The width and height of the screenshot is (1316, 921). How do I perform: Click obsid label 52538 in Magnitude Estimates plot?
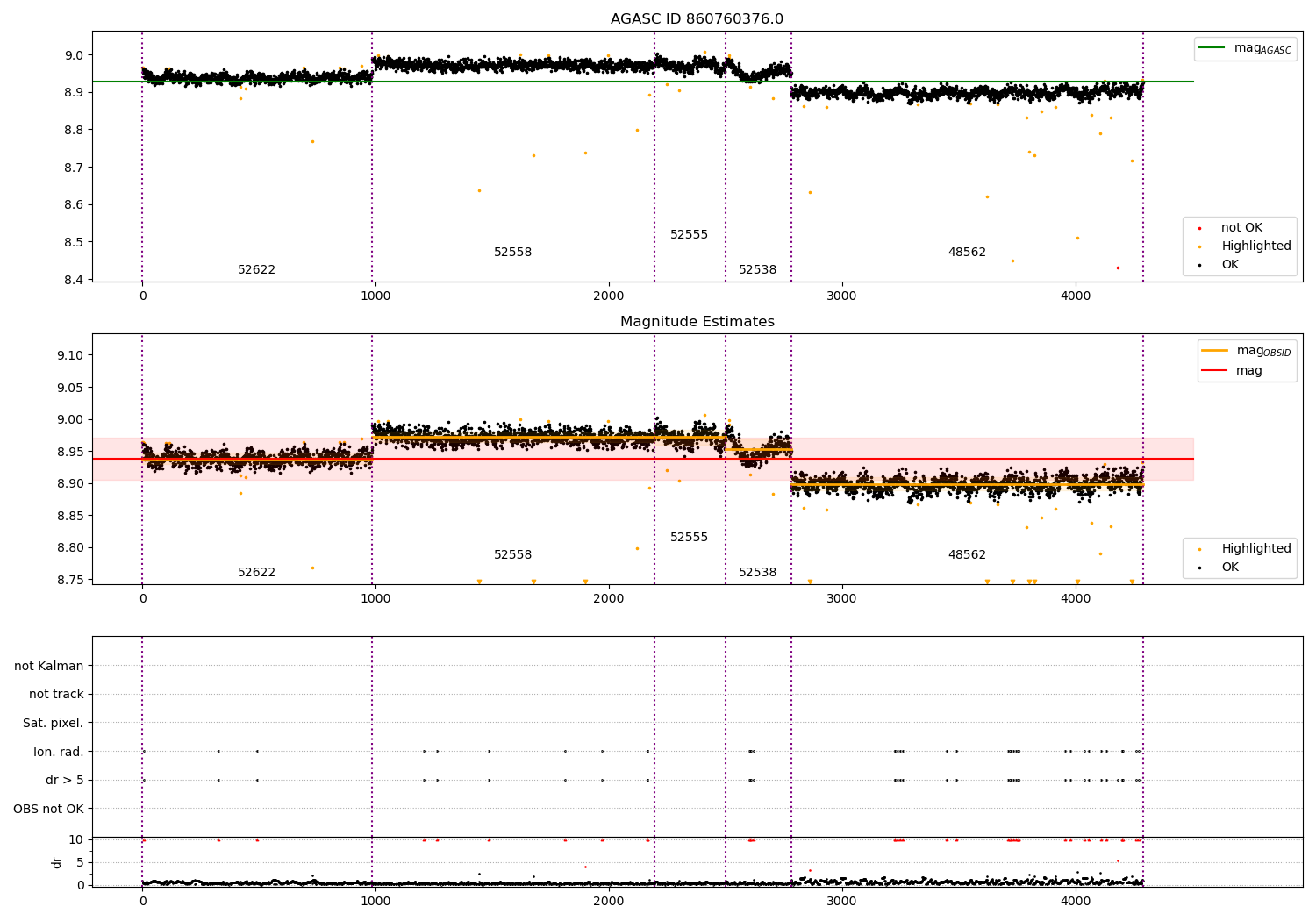coord(757,573)
